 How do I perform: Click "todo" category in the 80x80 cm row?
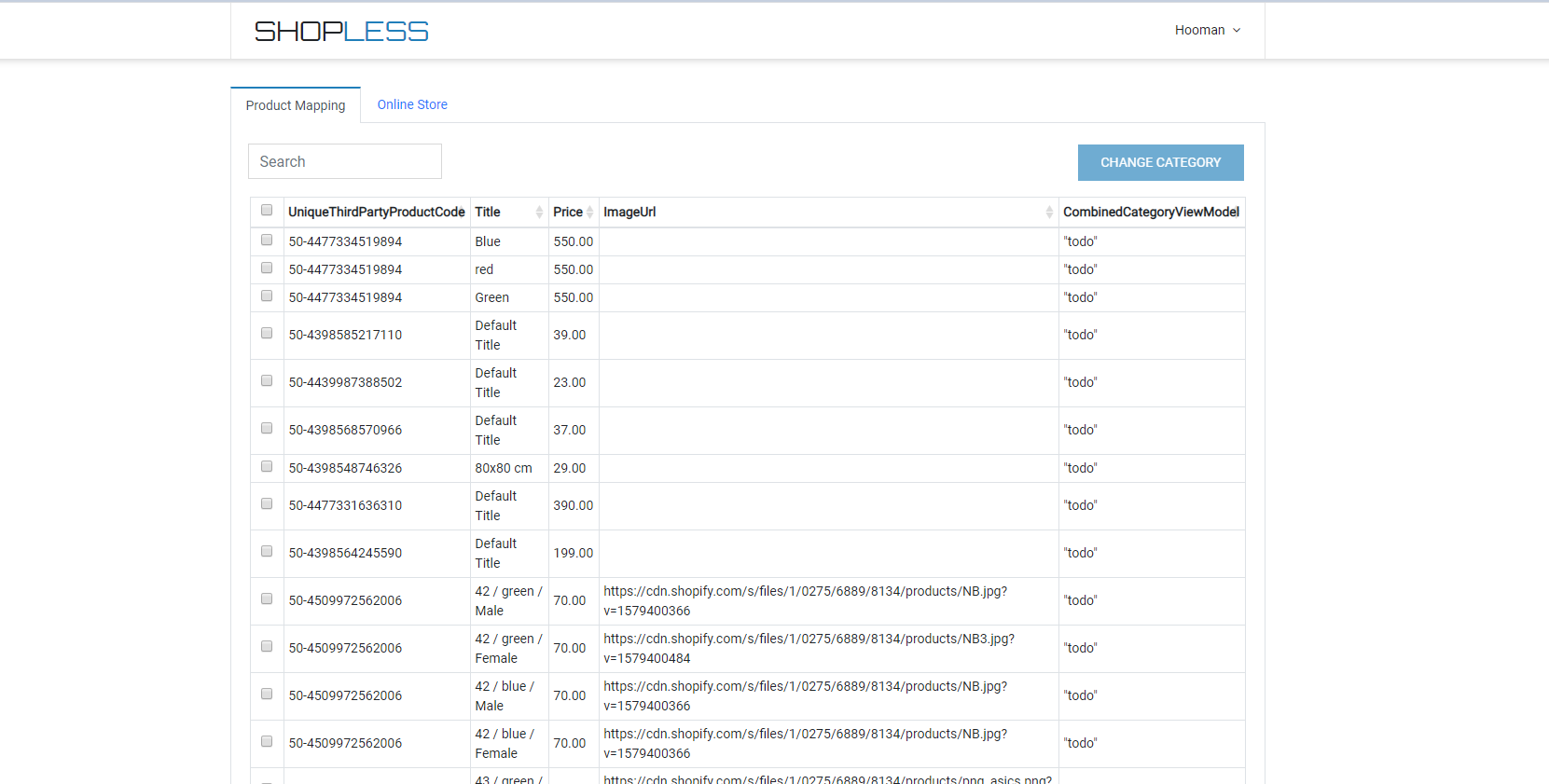tap(1080, 468)
